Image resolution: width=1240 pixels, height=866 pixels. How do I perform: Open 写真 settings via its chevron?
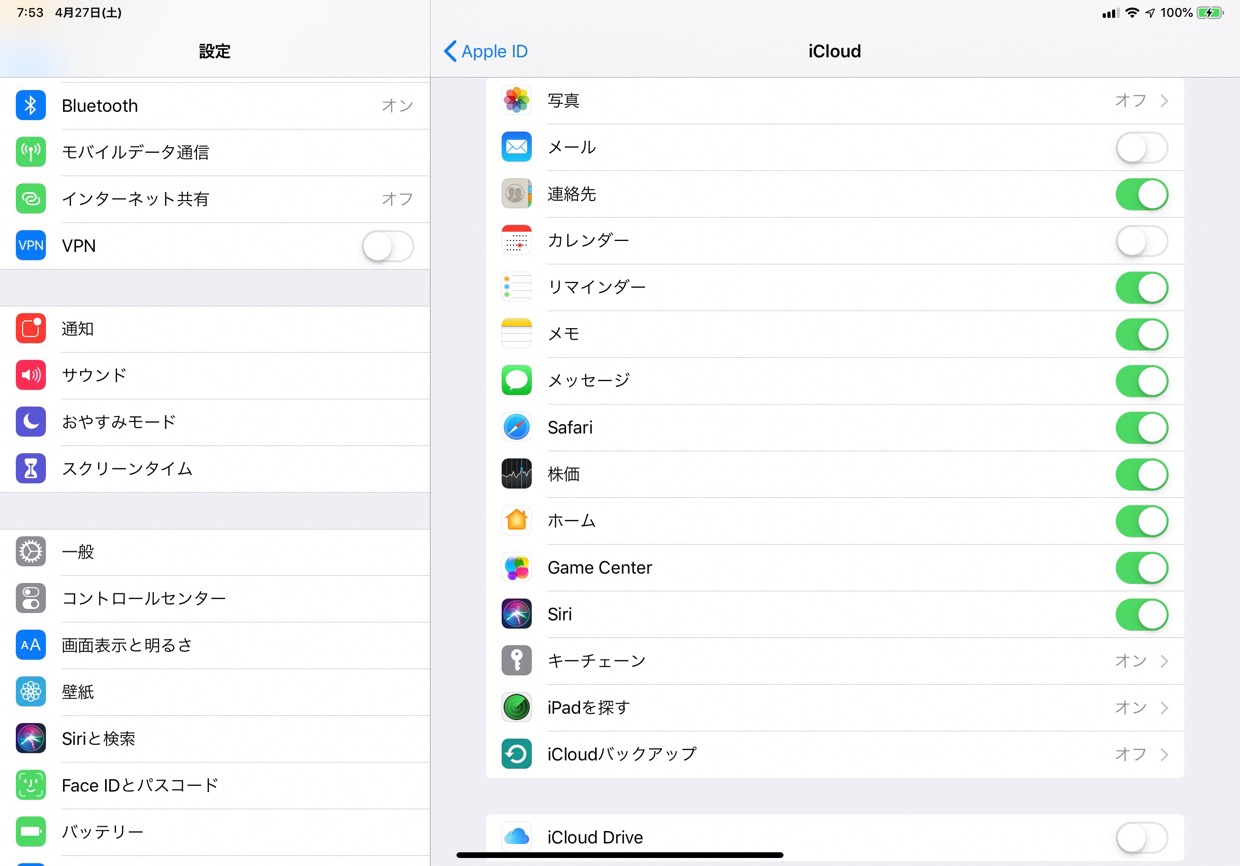1164,100
